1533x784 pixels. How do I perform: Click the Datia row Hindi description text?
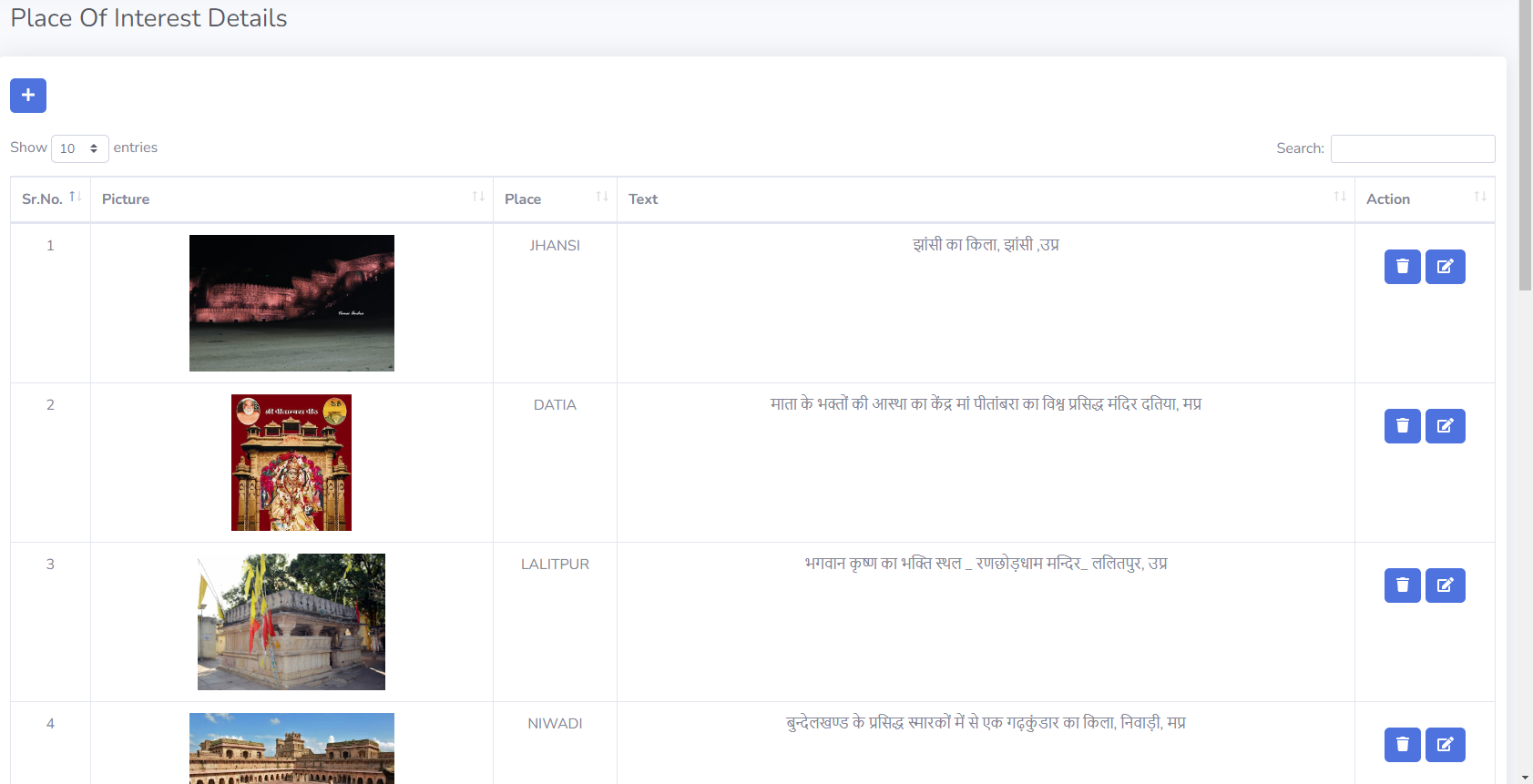click(986, 404)
